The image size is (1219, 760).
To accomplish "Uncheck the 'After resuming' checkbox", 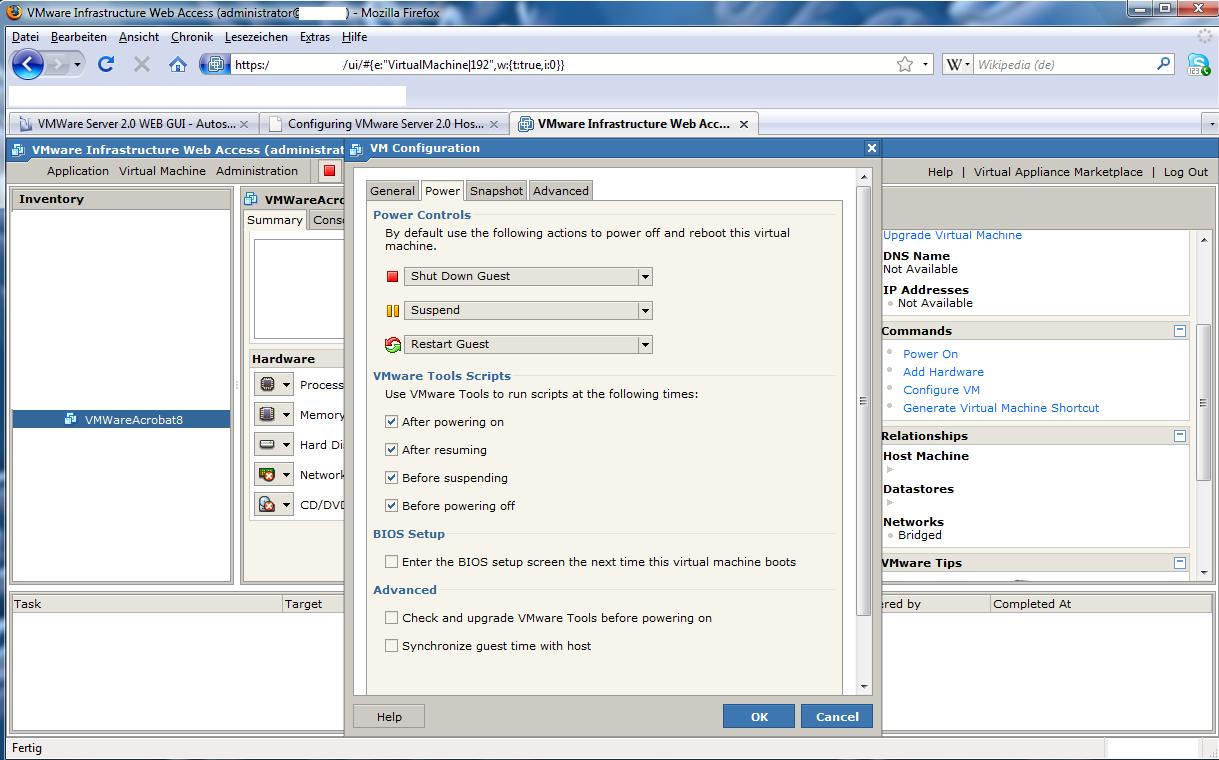I will pos(392,450).
